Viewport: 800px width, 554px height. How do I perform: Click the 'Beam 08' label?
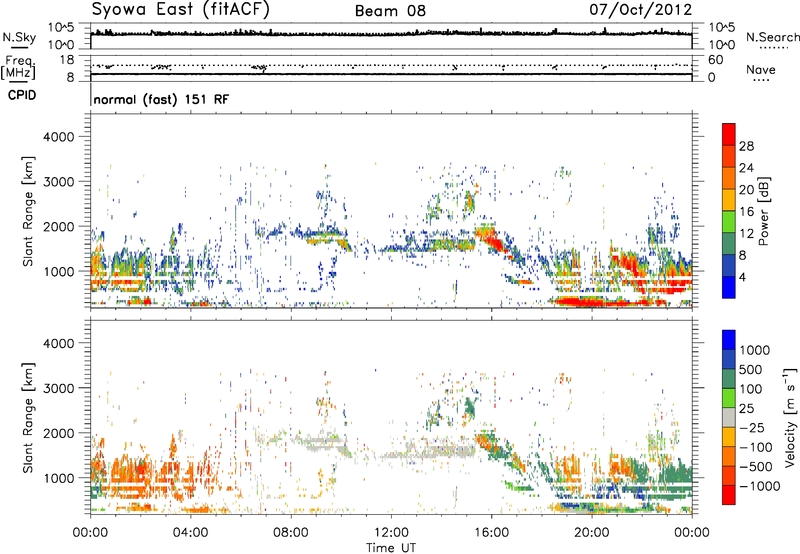390,11
